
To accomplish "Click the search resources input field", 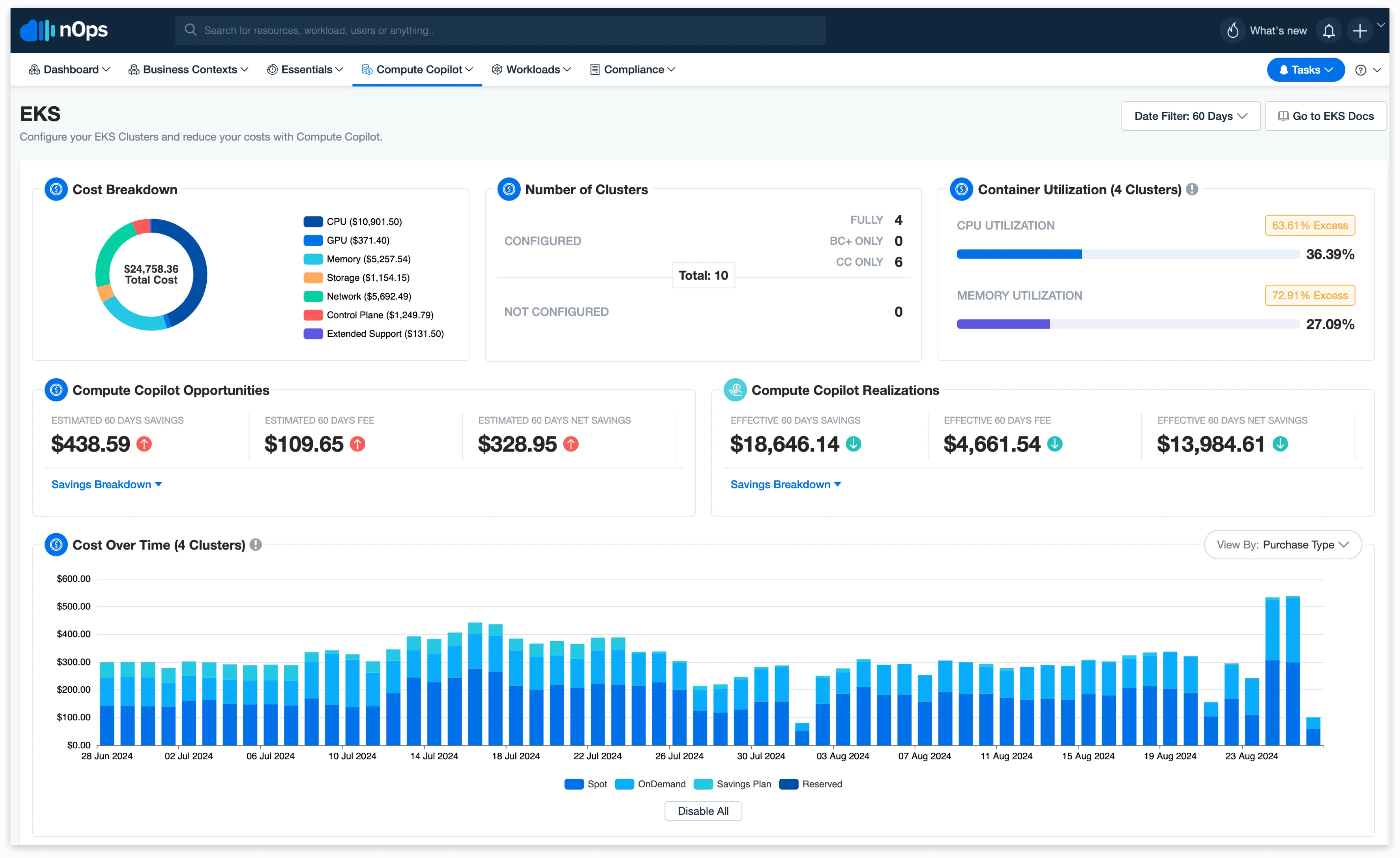I will (500, 30).
